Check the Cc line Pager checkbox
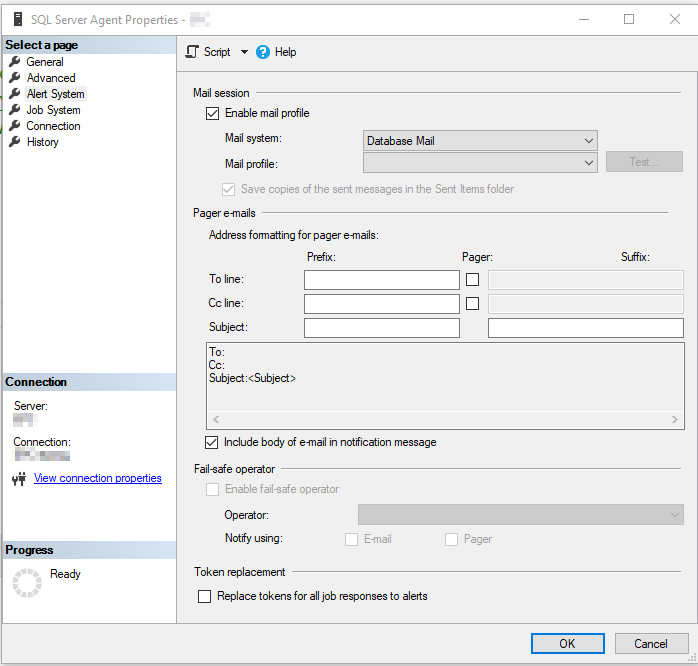Screen dimensions: 698x666 472,304
